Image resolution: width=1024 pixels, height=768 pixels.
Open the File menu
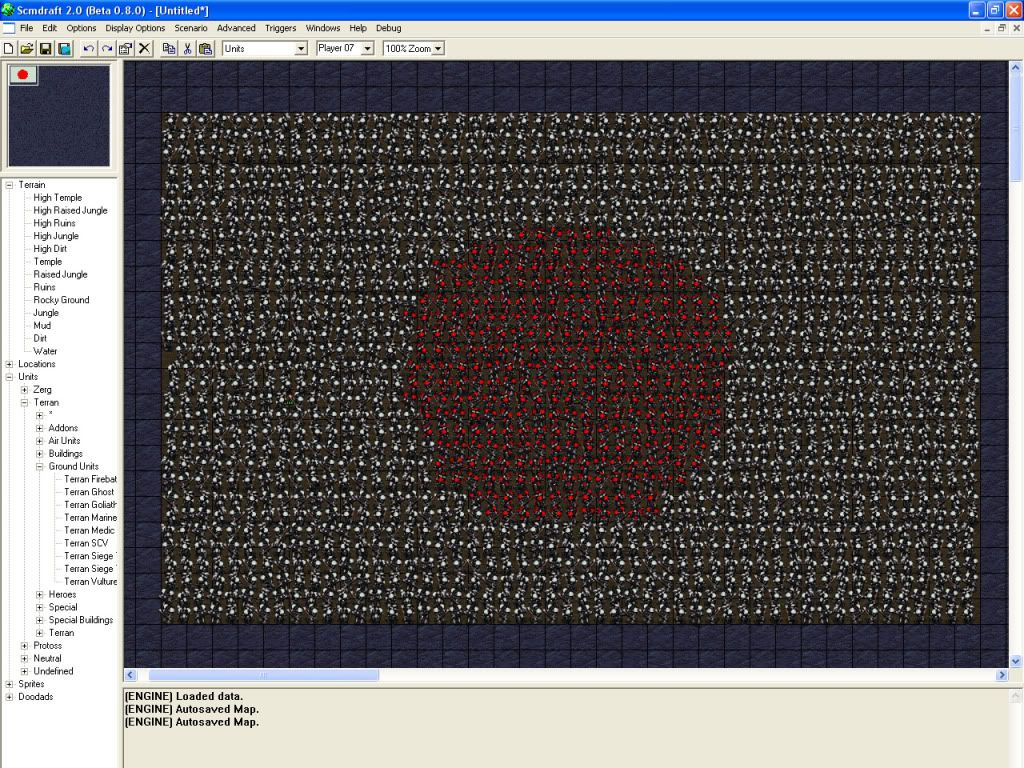27,28
